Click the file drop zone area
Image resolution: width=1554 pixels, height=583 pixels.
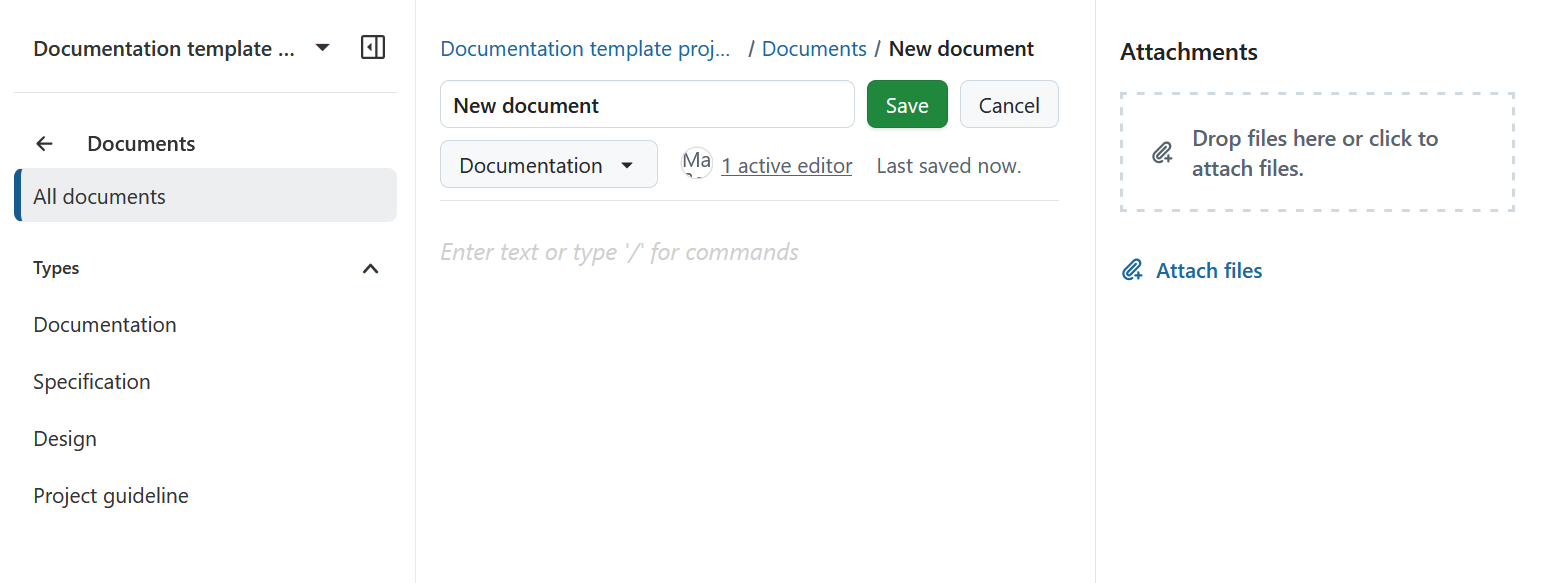point(1317,152)
